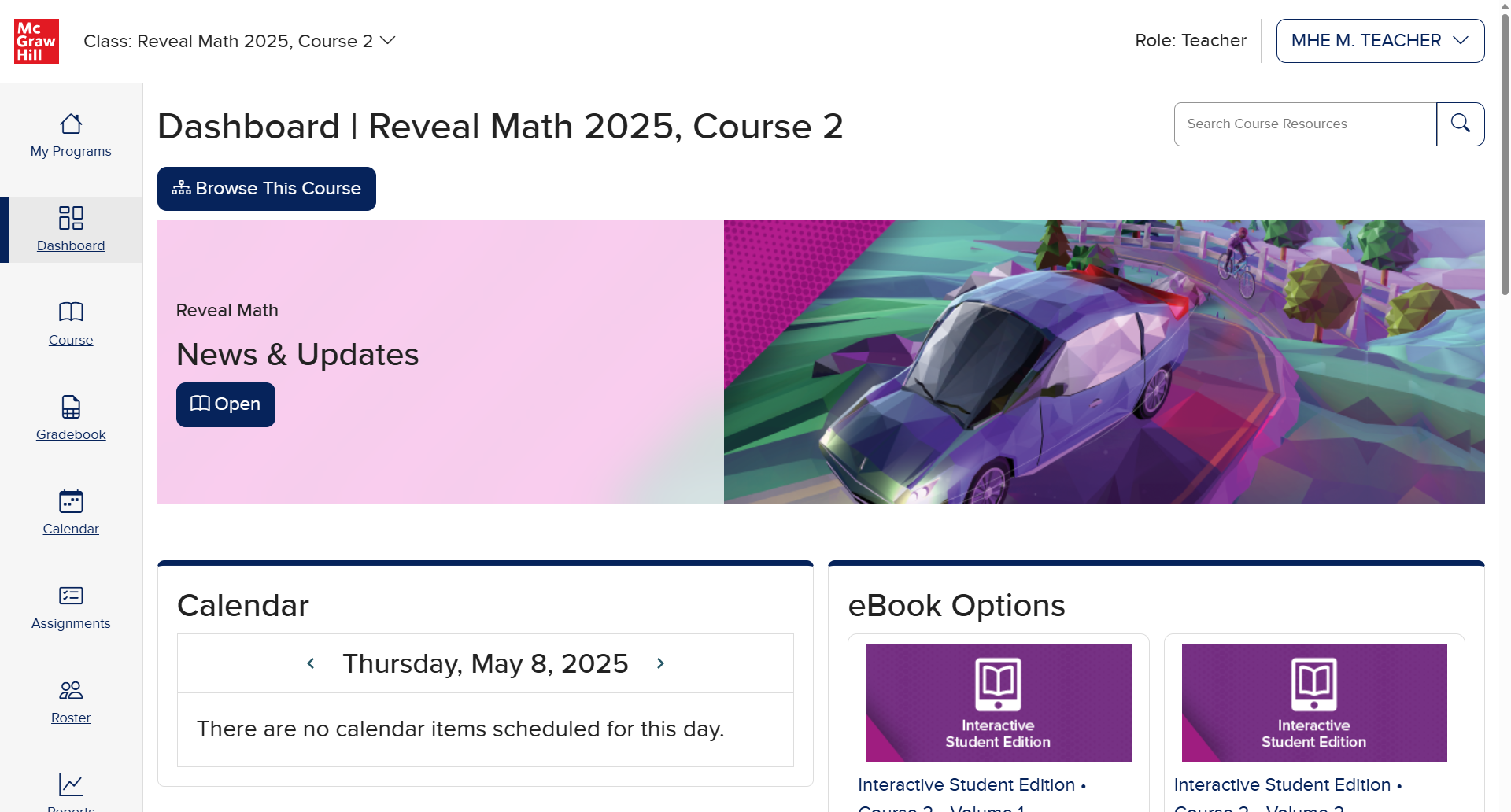This screenshot has width=1511, height=812.
Task: Go to Assignments via sidebar icon
Action: [x=71, y=596]
